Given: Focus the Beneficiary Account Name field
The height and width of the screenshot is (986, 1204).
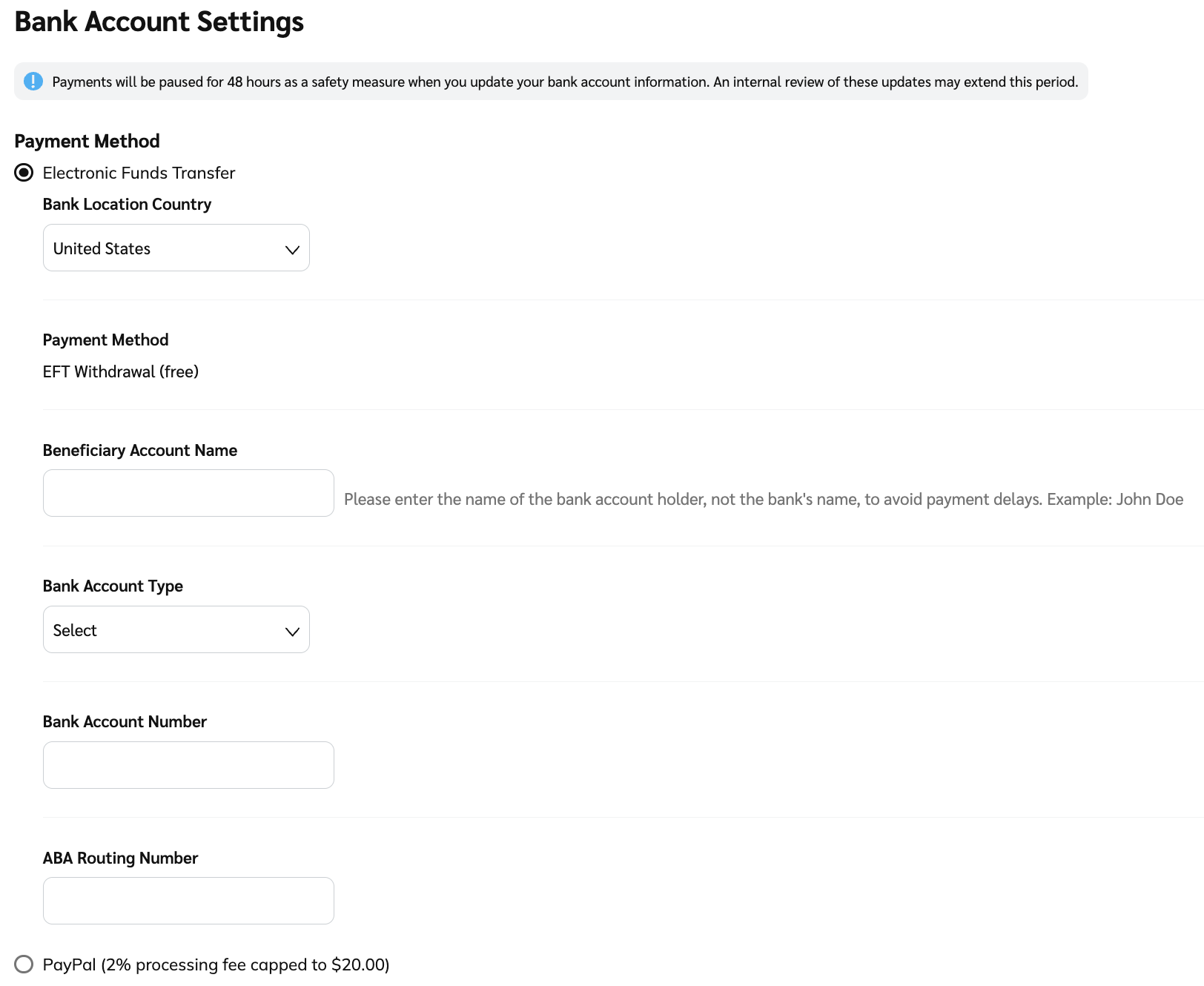Looking at the screenshot, I should [x=188, y=493].
